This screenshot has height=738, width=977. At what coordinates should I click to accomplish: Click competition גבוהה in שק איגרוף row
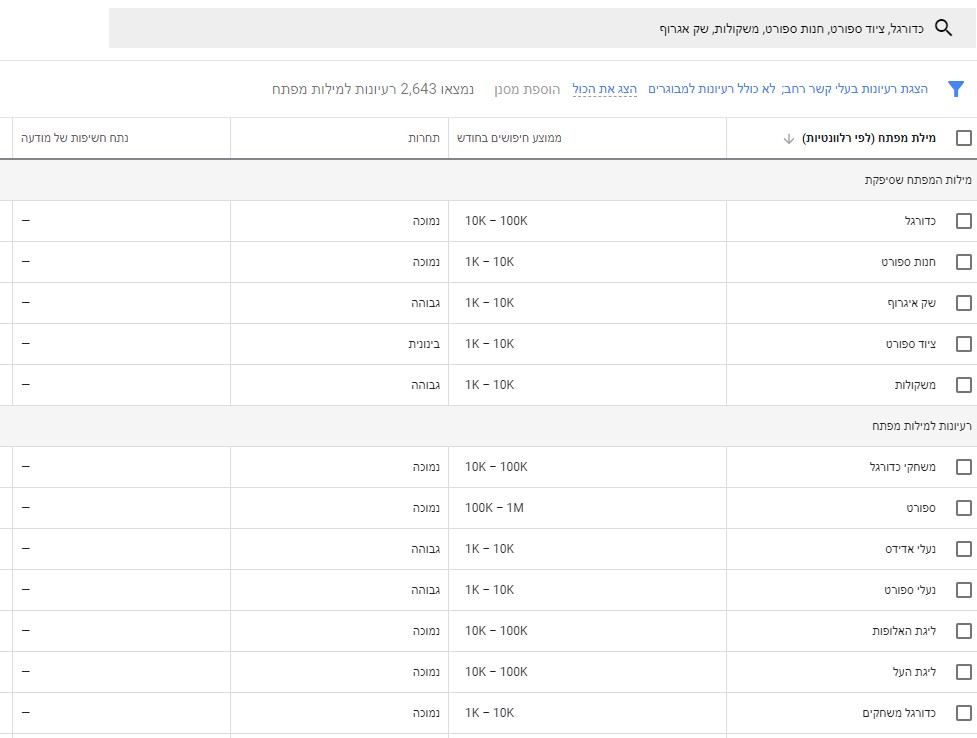(x=426, y=303)
